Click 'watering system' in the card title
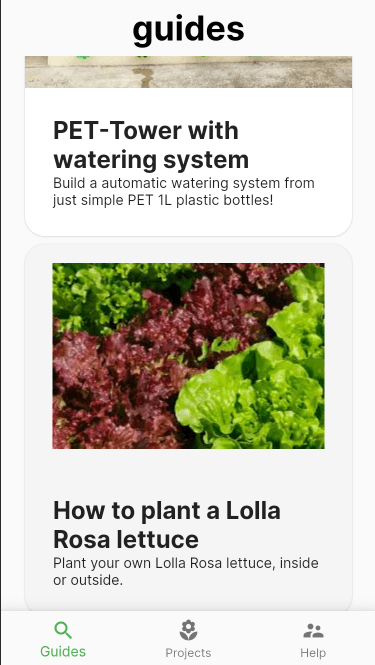Screen dimensions: 375x665 click(151, 159)
